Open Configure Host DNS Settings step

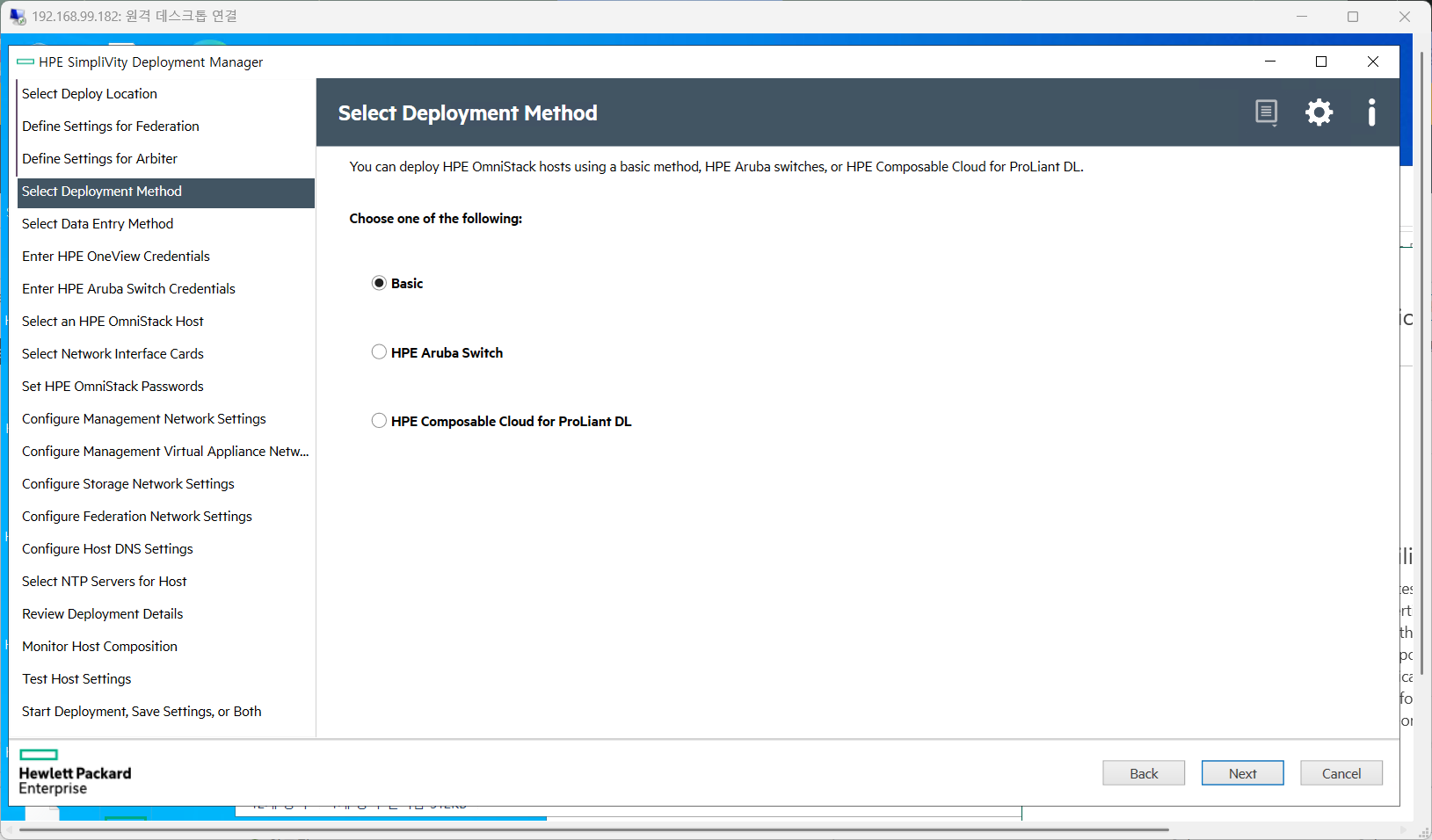(166, 549)
